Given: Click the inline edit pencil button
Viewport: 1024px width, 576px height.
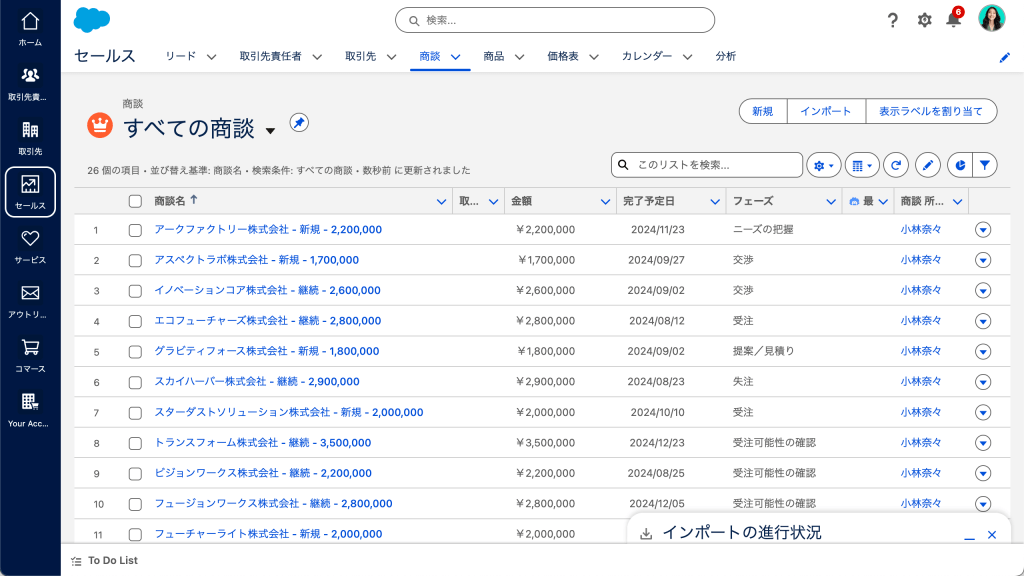Looking at the screenshot, I should 927,165.
